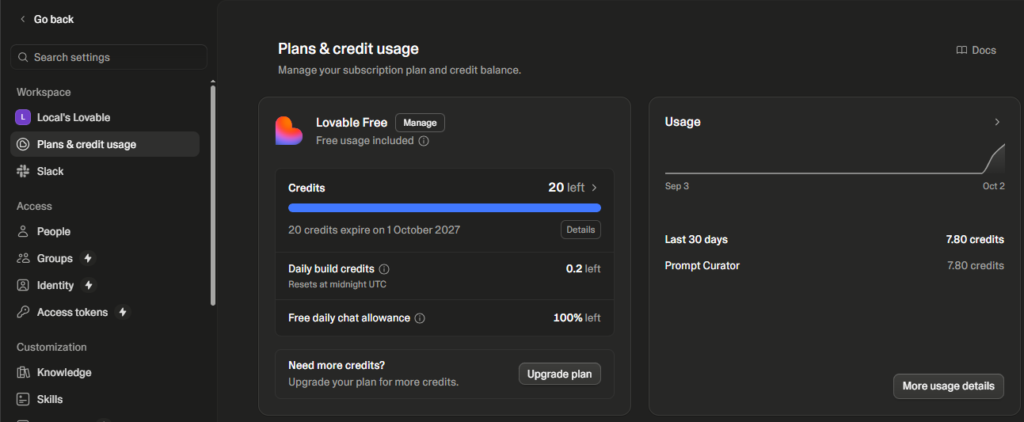
Task: Click the 'Need more credits?' heading
Action: (336, 365)
